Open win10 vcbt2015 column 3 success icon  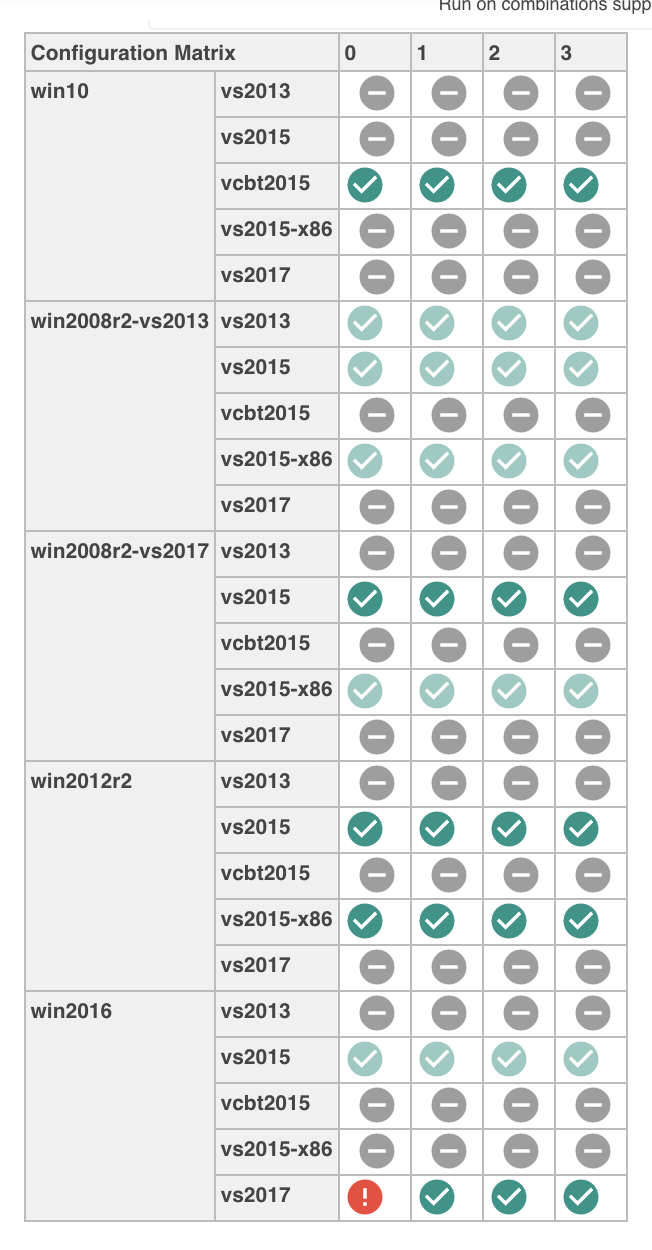point(580,185)
